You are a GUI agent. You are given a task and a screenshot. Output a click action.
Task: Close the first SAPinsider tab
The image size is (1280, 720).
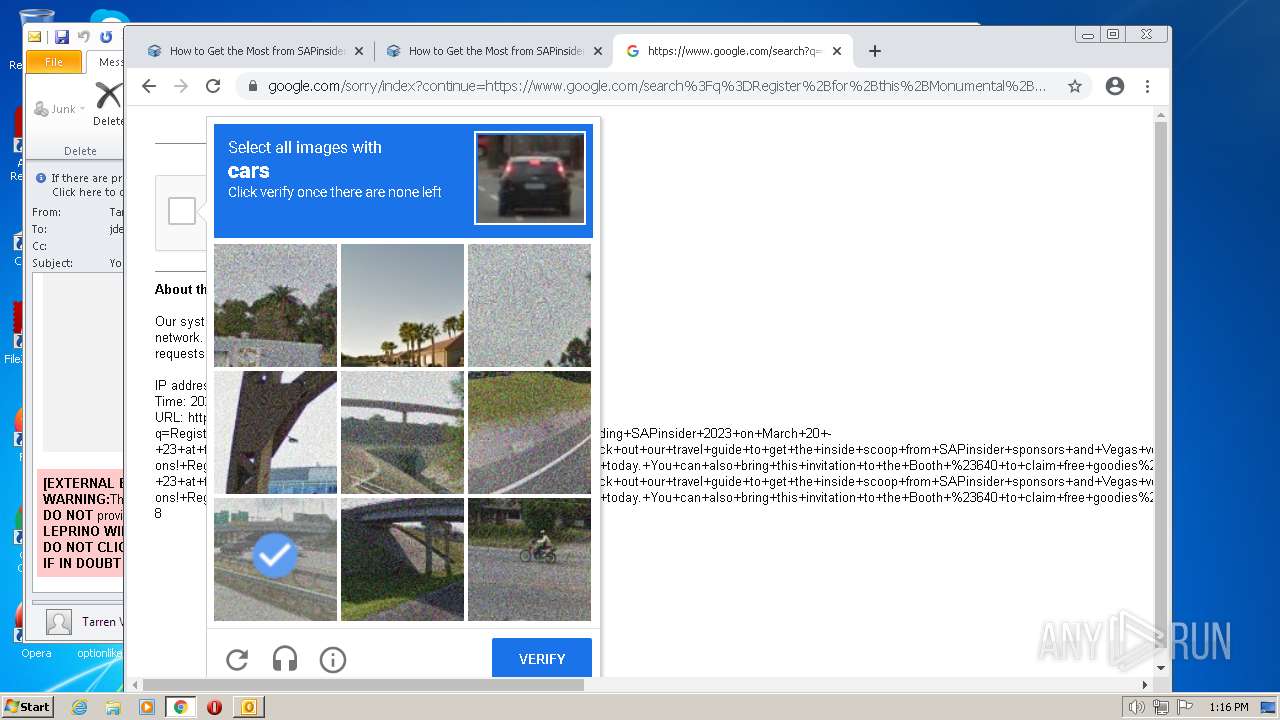(x=359, y=51)
